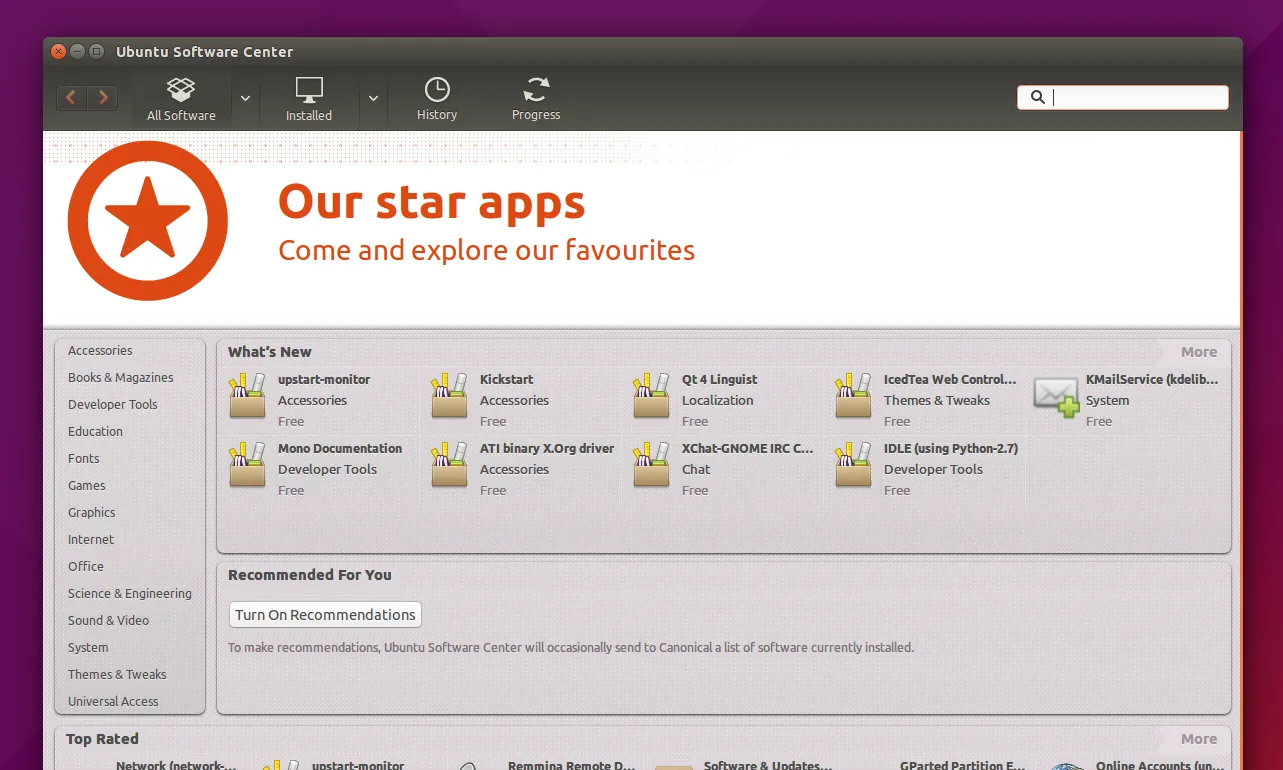Go forward with the right arrow button
Viewport: 1283px width, 770px height.
(102, 97)
